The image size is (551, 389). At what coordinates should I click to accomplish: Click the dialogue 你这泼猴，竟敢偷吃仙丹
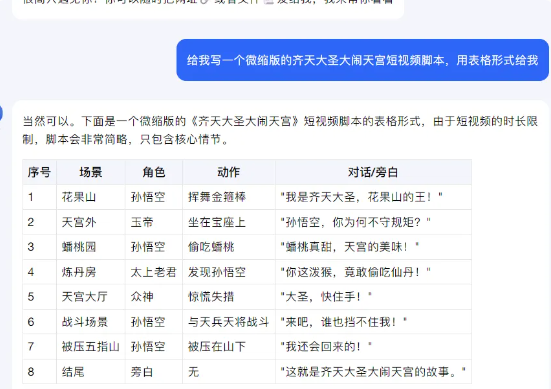tap(373, 272)
